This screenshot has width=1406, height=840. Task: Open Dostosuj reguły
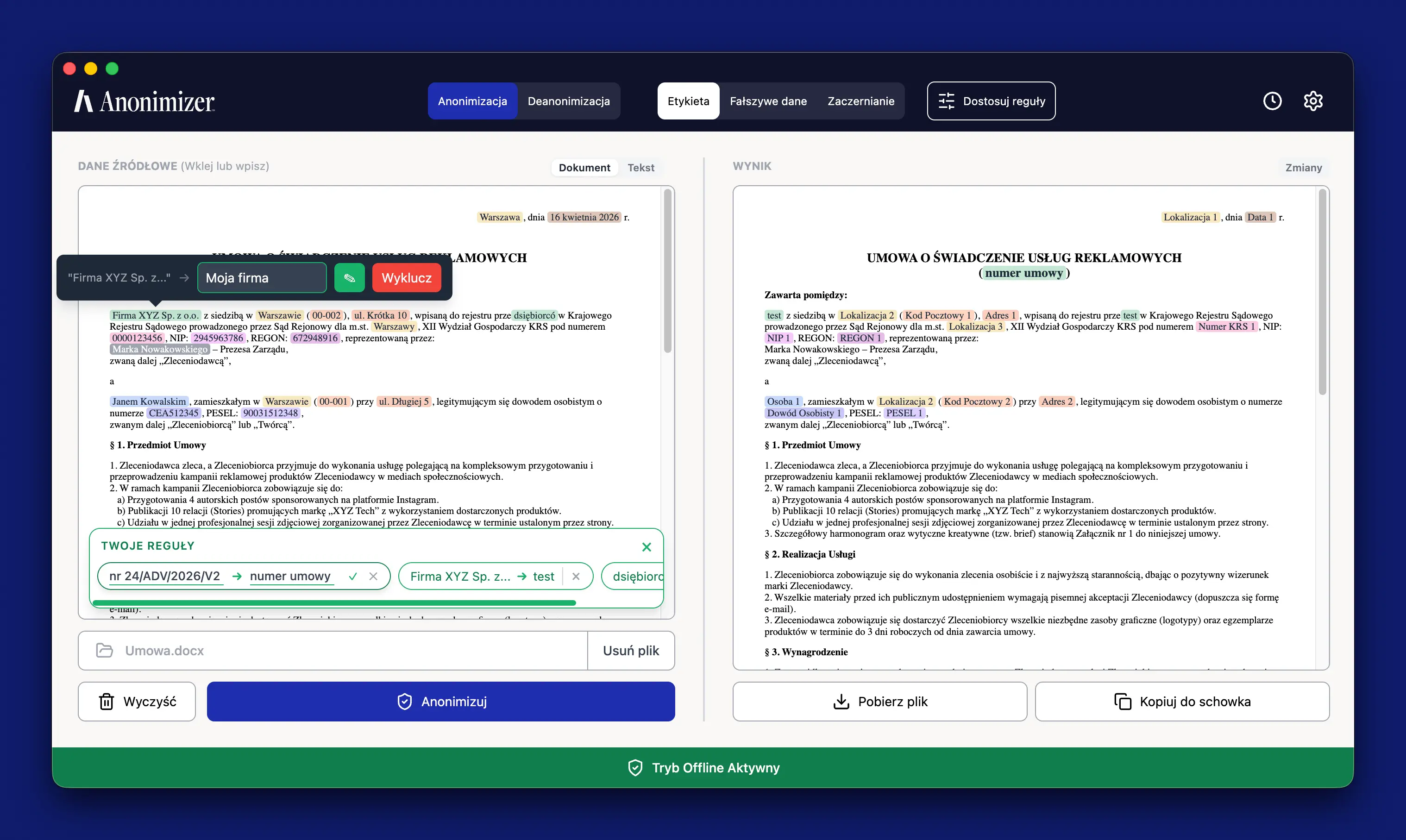(x=991, y=101)
